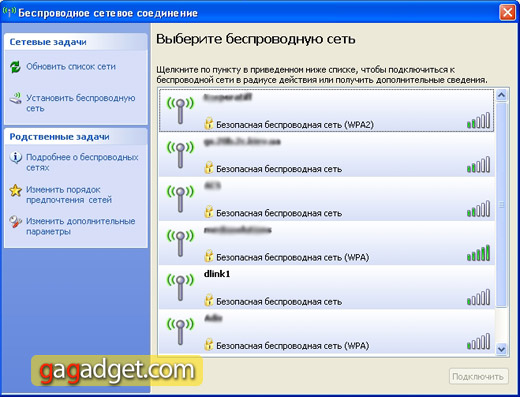520x397 pixels.
Task: Click the network list scroll down arrow
Action: pos(501,349)
